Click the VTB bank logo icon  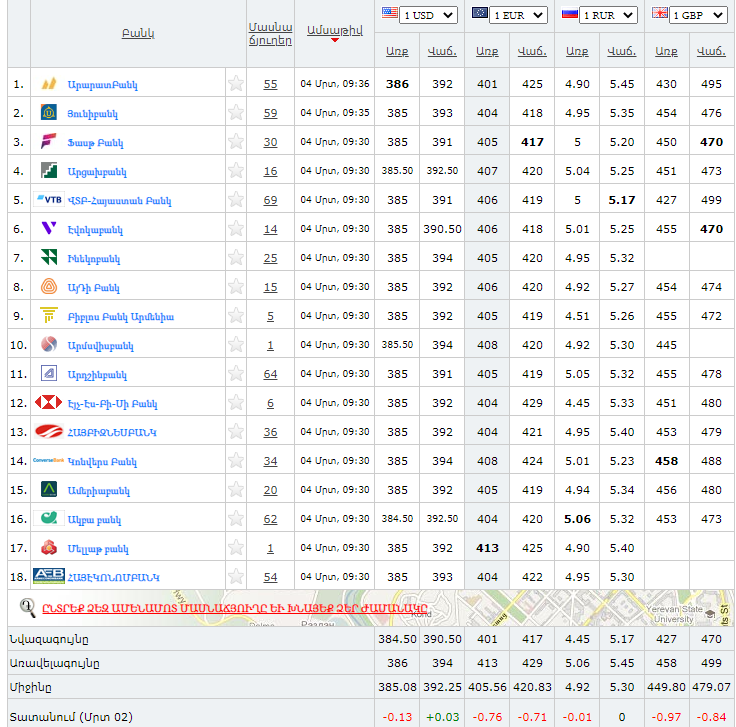point(49,199)
